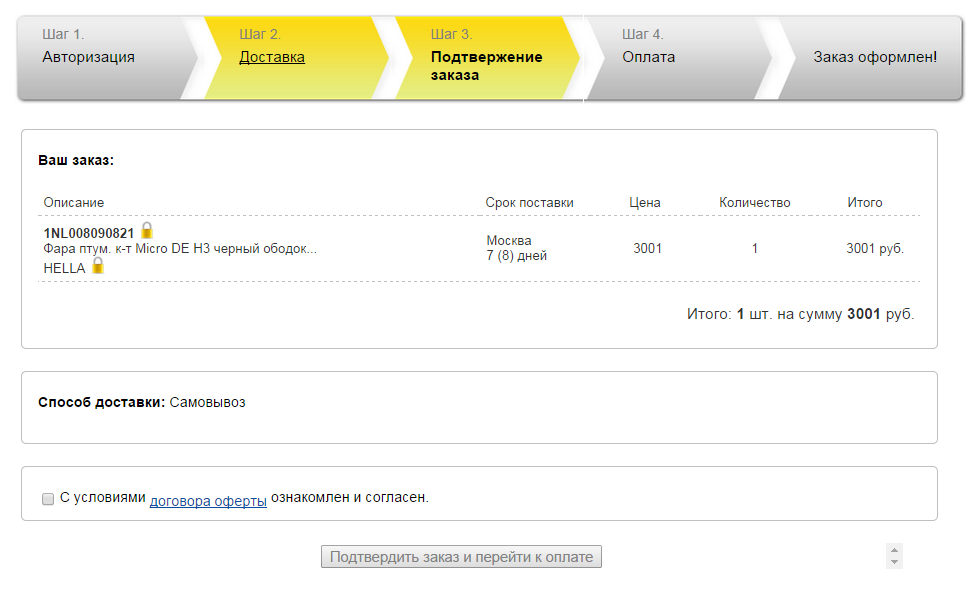Viewport: 971px width, 596px height.
Task: Open the "договора оферты" link
Action: 208,499
